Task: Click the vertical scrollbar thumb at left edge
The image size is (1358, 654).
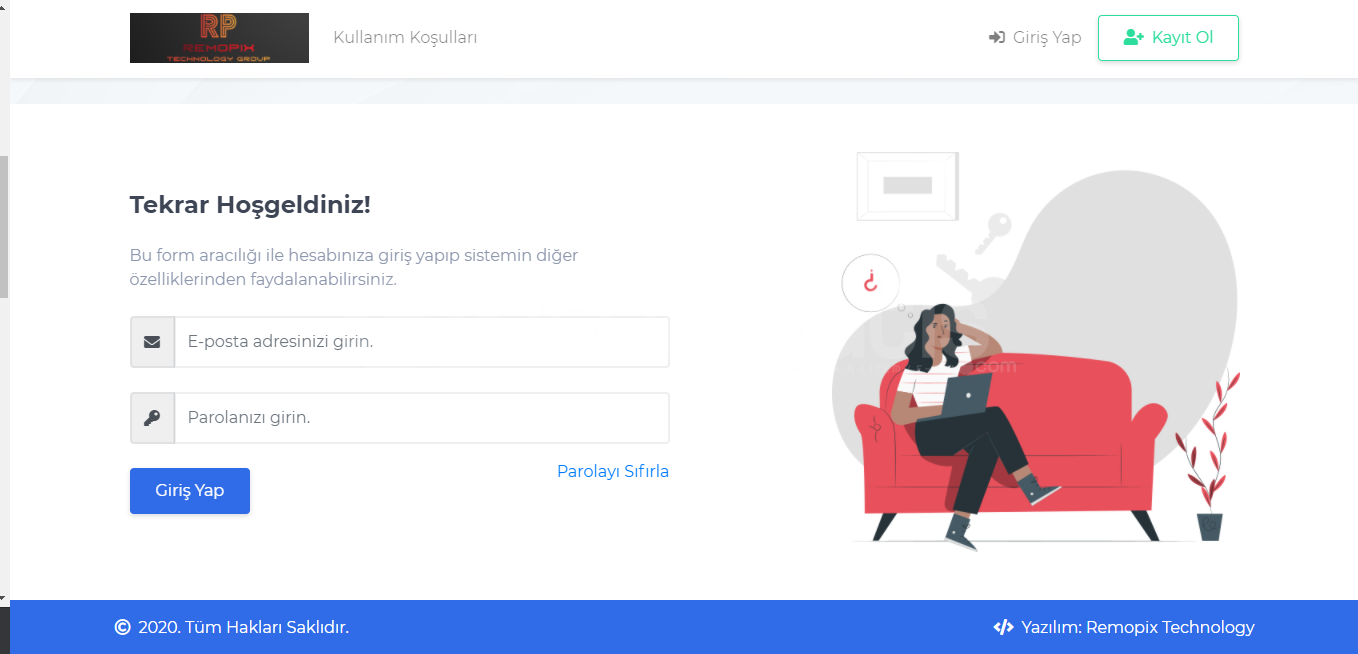Action: 4,226
